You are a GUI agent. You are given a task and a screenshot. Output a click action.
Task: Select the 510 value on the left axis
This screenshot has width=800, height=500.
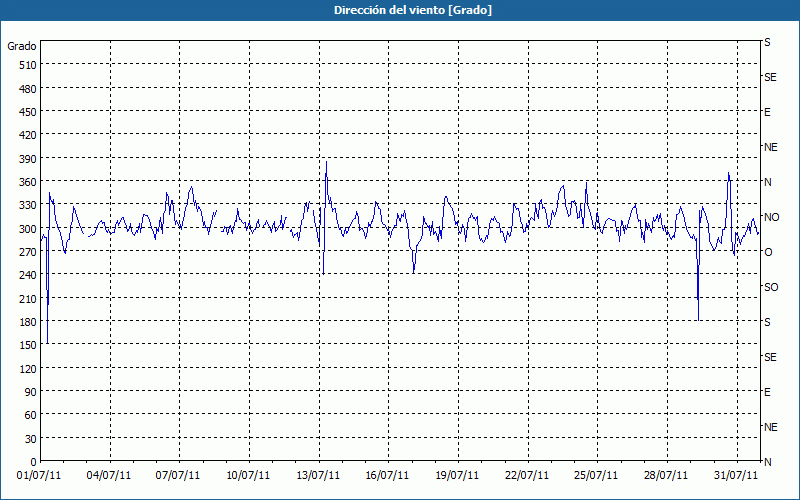[28, 65]
